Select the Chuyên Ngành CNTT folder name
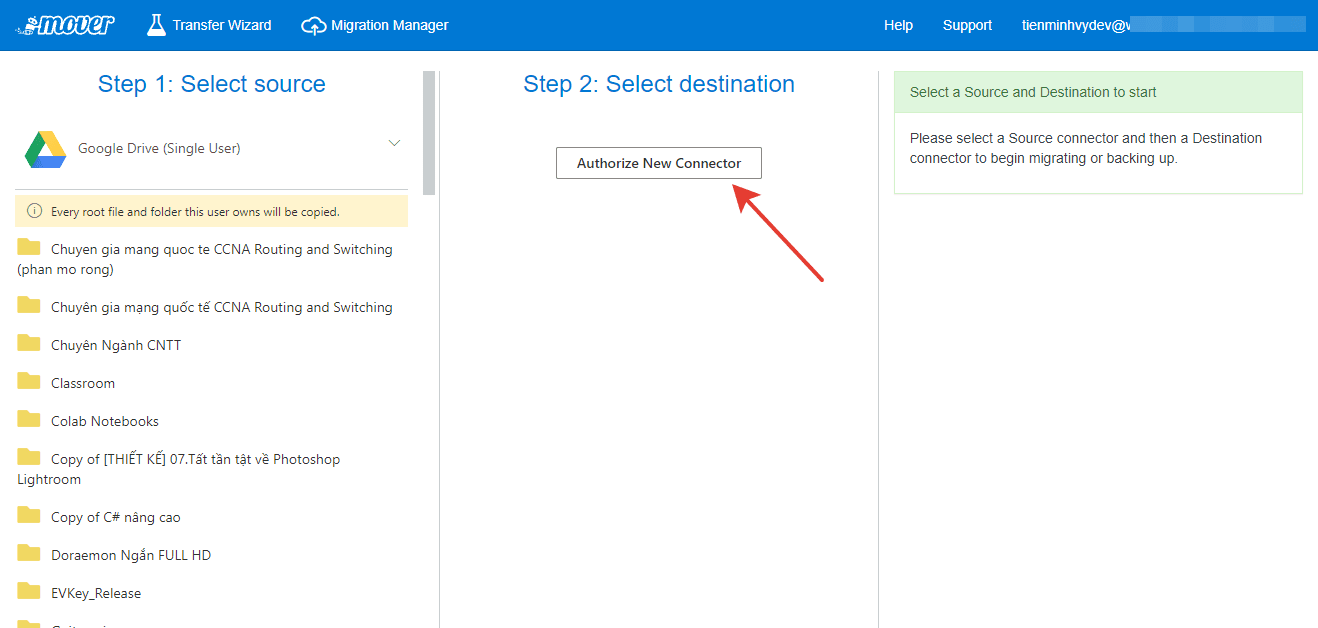Viewport: 1318px width, 628px height. [x=116, y=345]
